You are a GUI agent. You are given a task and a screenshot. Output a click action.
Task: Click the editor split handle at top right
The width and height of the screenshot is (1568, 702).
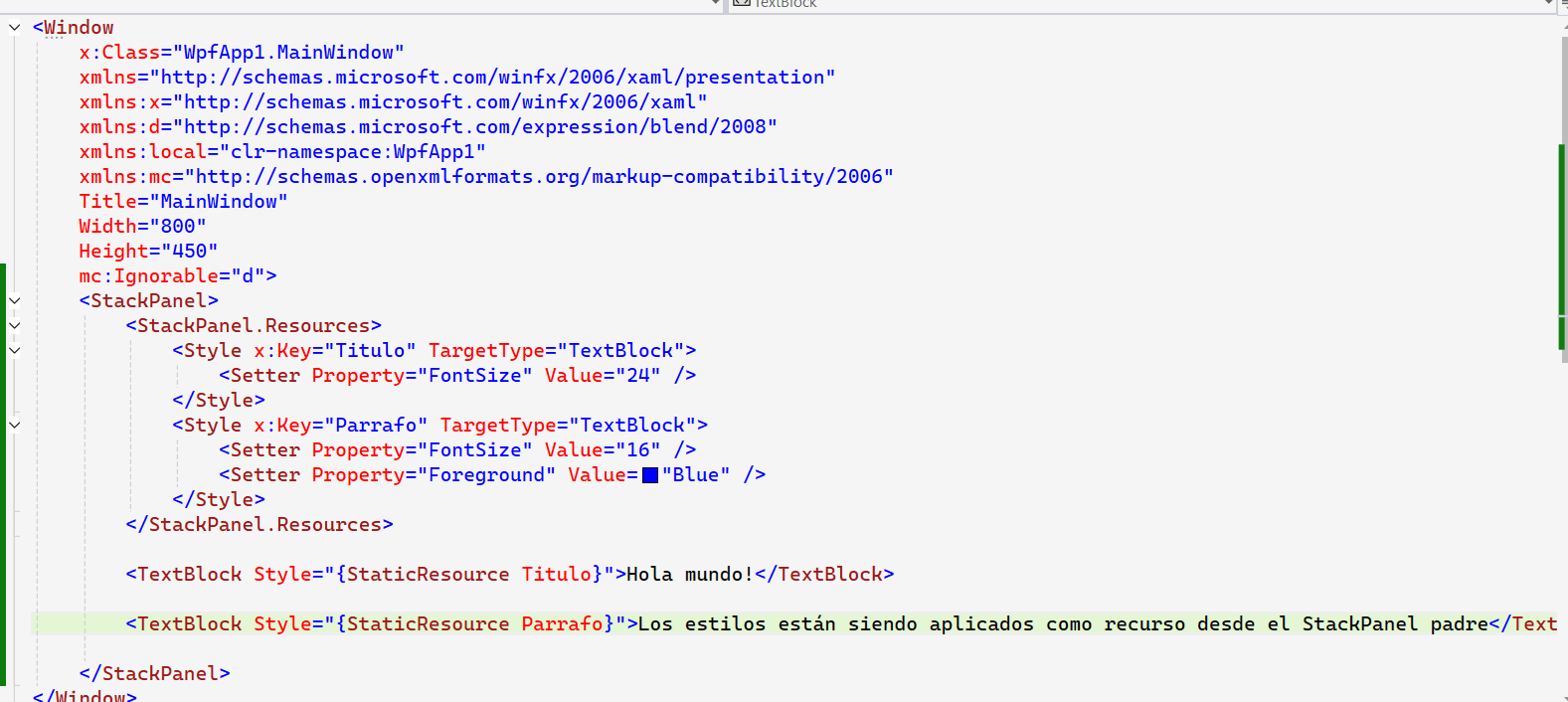(1563, 5)
